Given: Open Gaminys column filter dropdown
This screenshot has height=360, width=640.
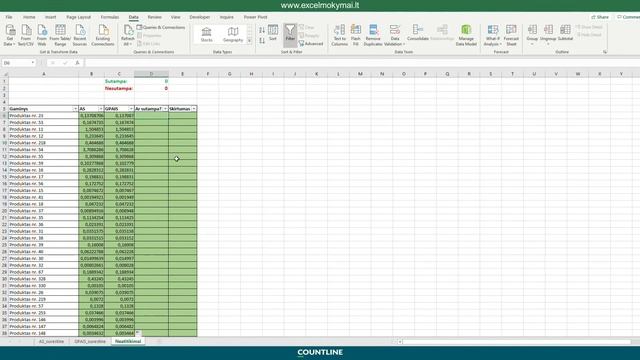Looking at the screenshot, I should point(75,109).
